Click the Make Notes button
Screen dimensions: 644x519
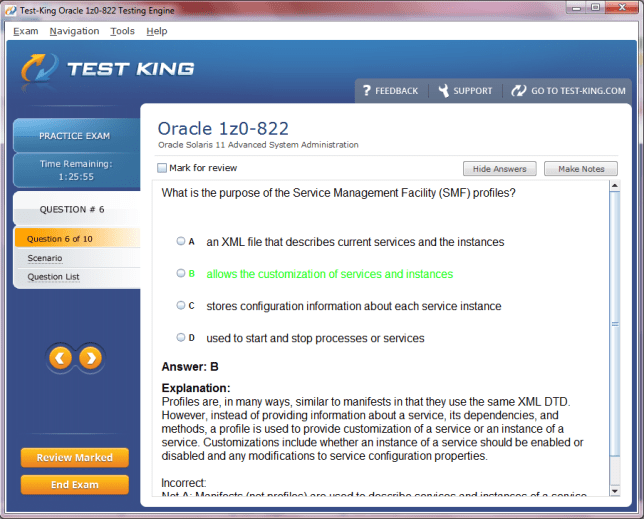pos(581,169)
